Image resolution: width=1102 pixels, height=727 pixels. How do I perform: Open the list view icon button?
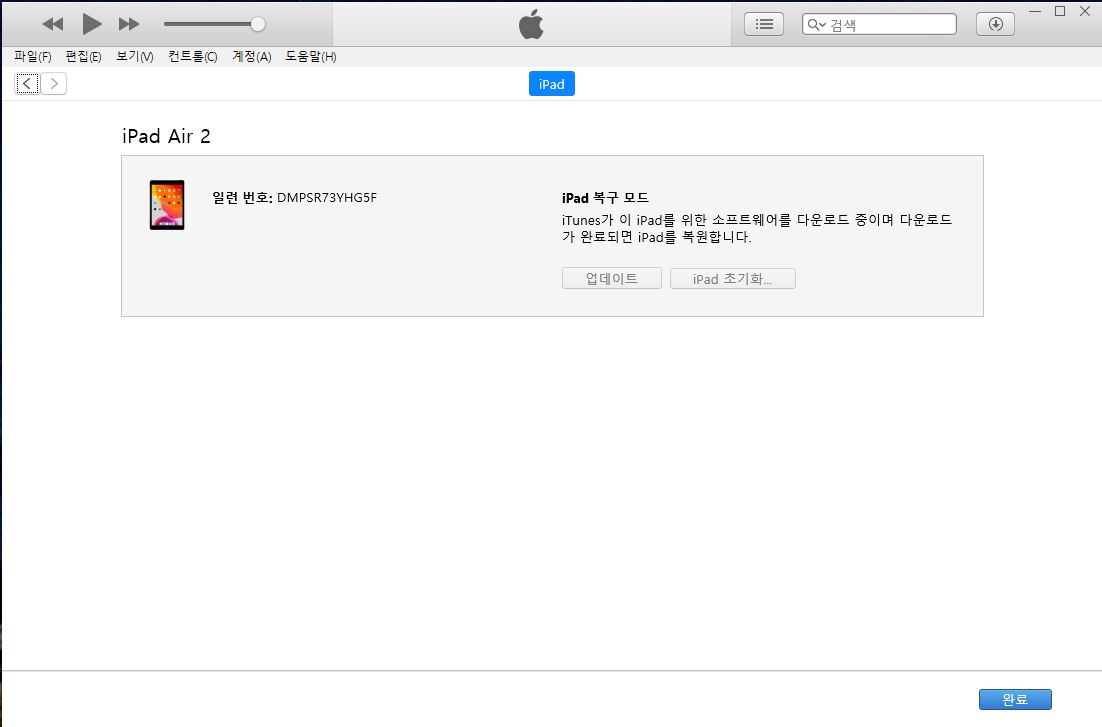pos(764,24)
